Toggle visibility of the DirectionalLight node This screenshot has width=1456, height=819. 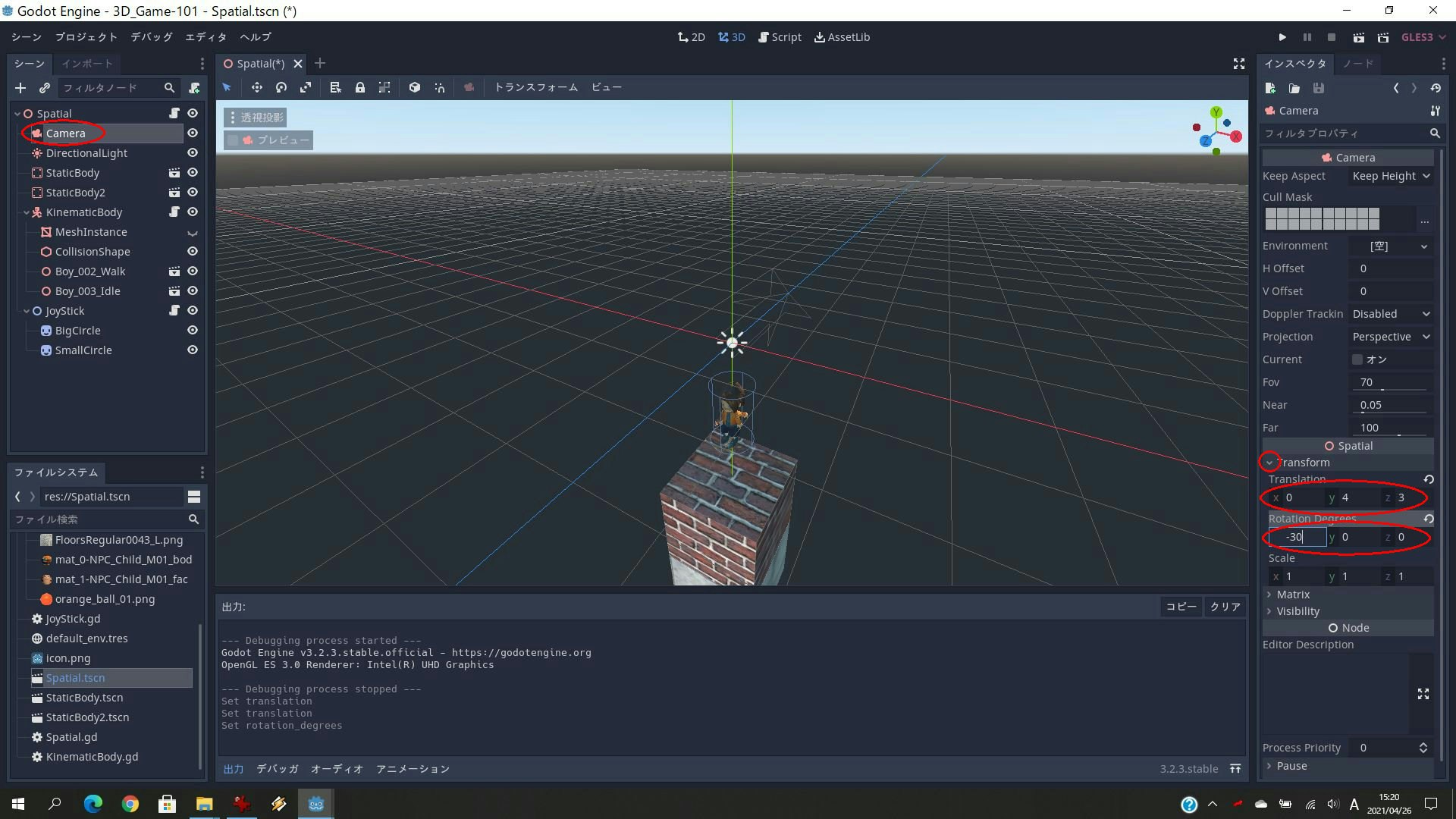pyautogui.click(x=192, y=152)
